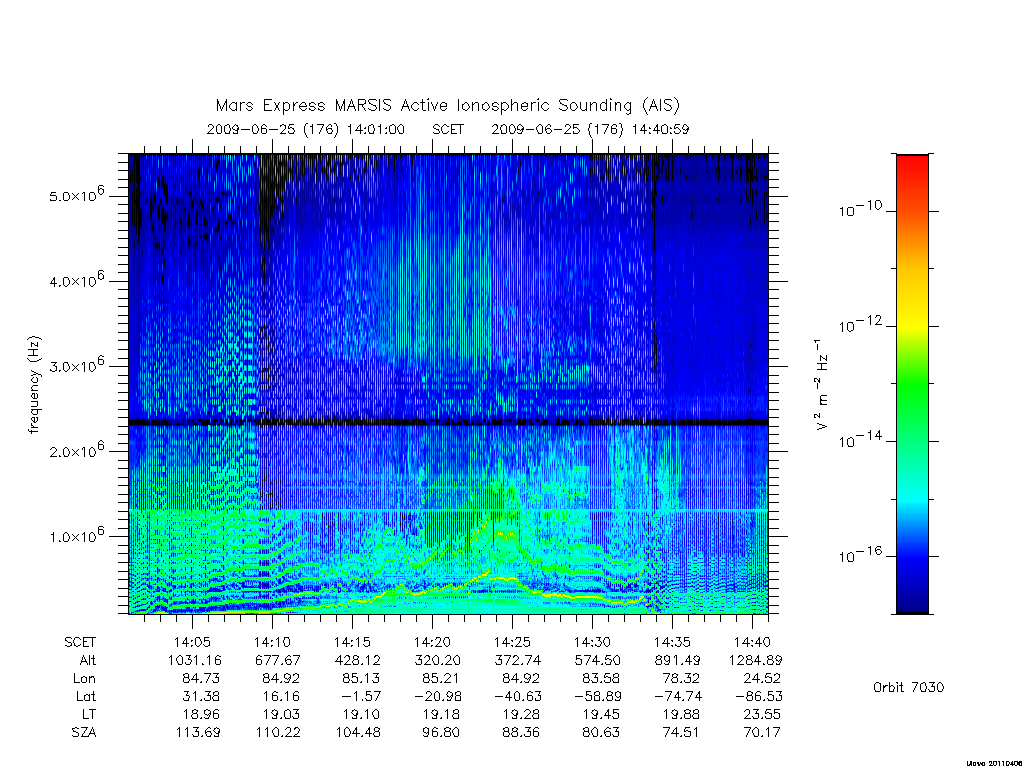Click the SZA value 104.48
This screenshot has height=768, width=1024.
tap(358, 733)
